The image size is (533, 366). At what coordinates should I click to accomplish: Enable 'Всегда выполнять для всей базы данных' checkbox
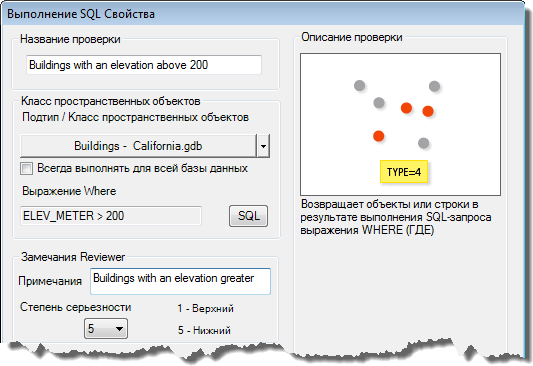click(x=27, y=168)
